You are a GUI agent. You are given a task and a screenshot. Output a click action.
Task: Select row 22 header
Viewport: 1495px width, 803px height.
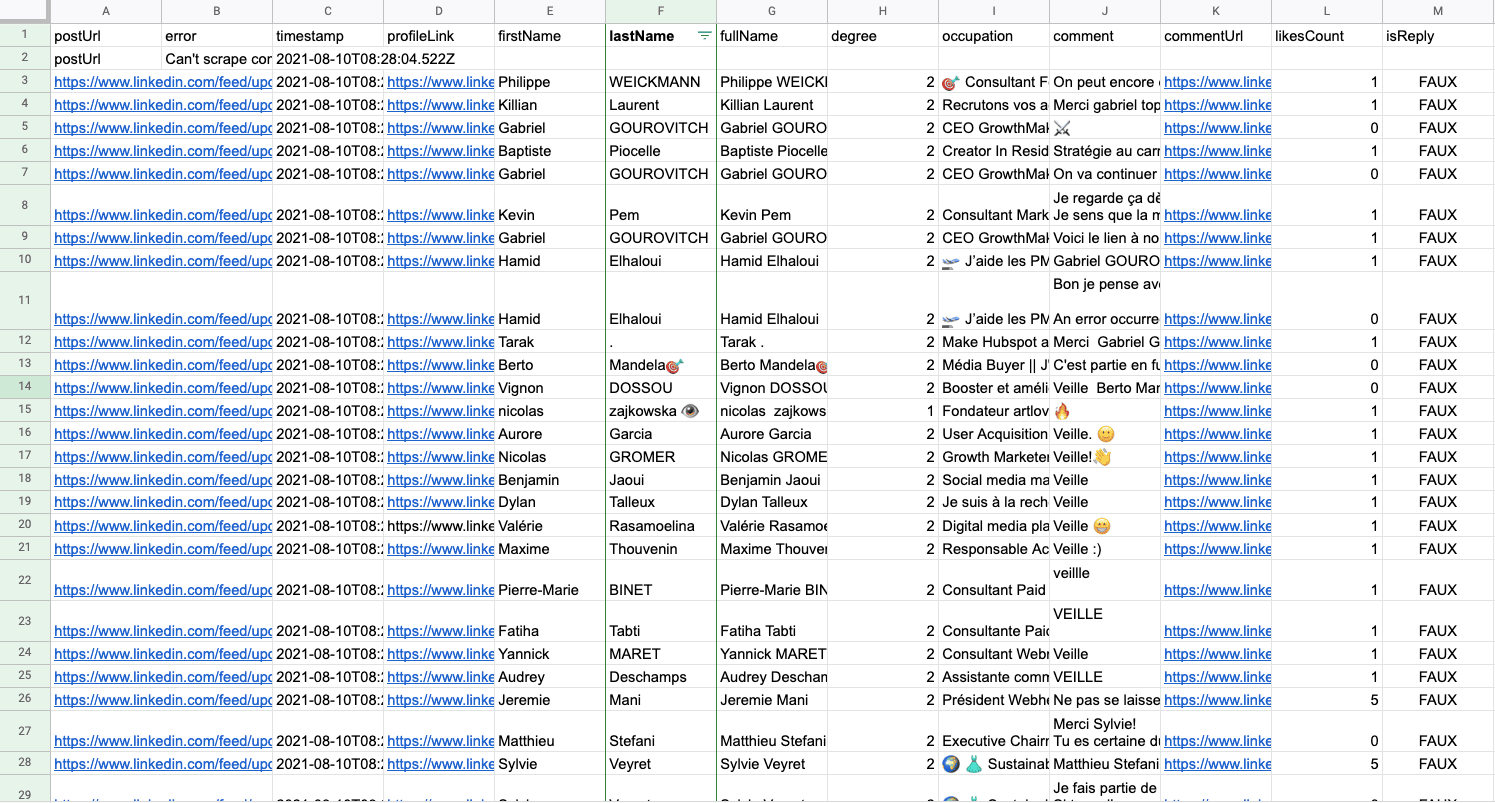[x=25, y=580]
